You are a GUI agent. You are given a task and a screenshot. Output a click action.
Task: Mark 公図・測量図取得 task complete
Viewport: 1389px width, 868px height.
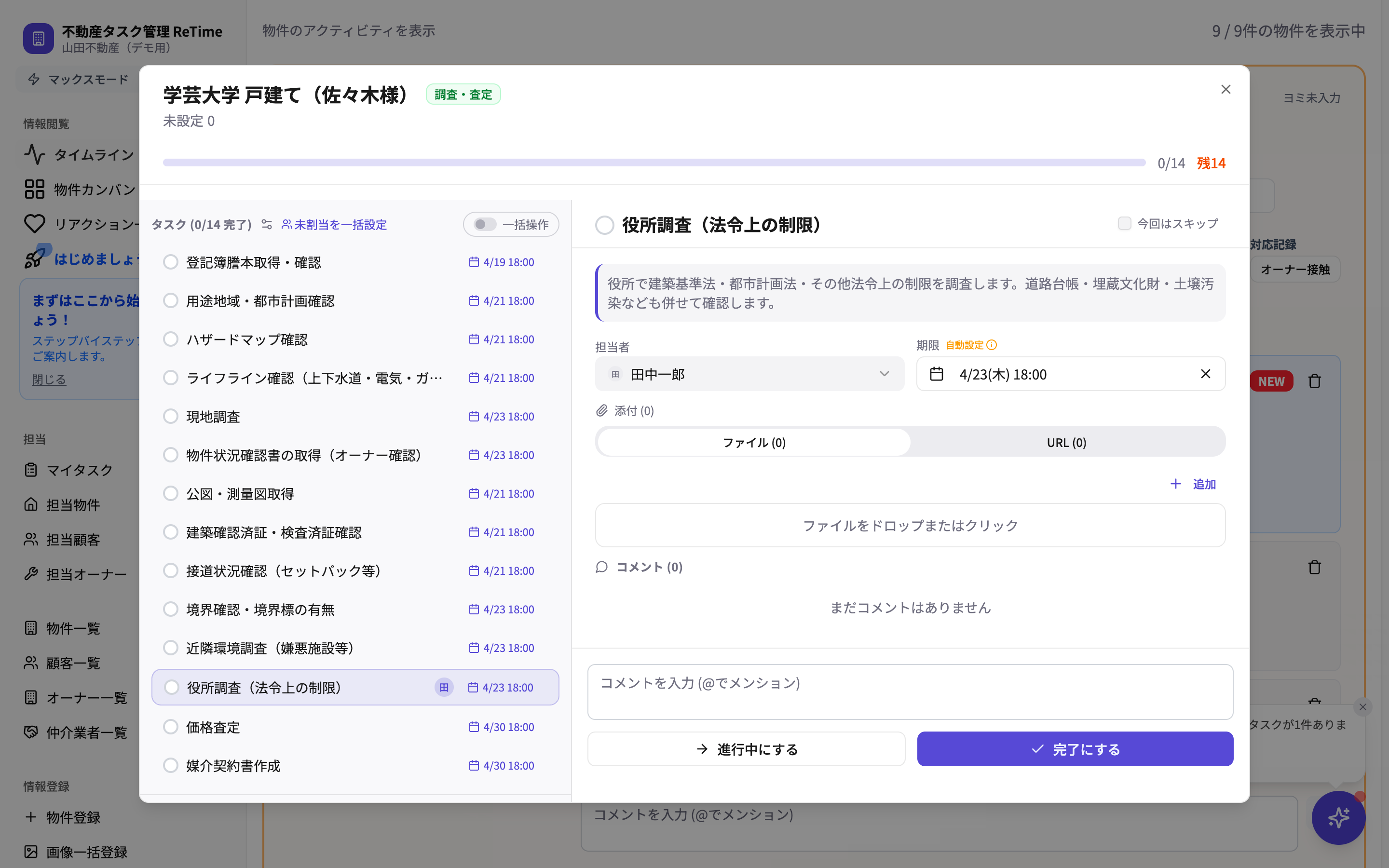click(170, 494)
